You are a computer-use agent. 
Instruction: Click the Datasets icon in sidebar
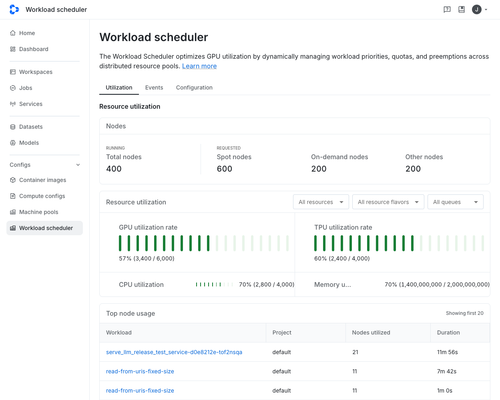tap(13, 127)
